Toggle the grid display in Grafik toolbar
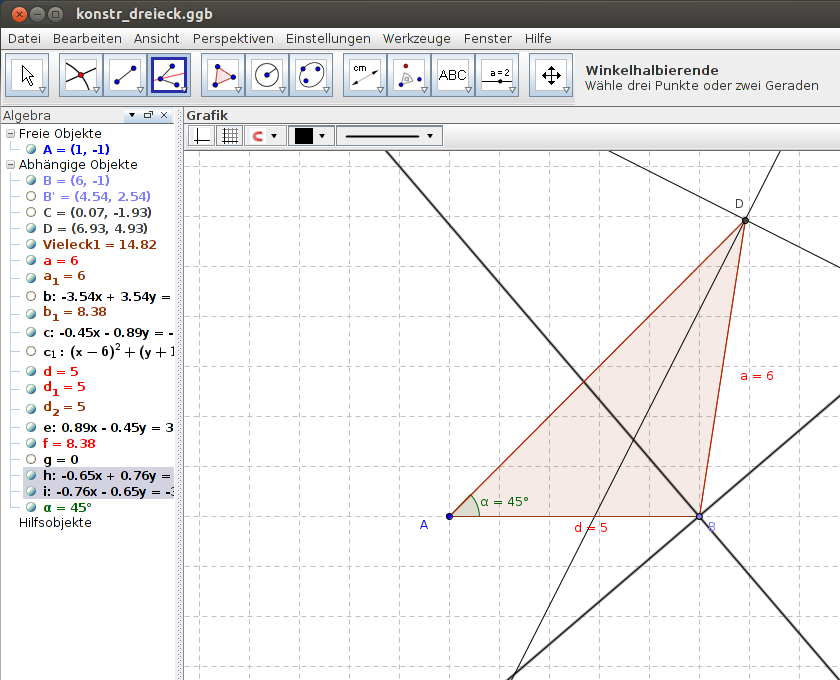 [229, 135]
